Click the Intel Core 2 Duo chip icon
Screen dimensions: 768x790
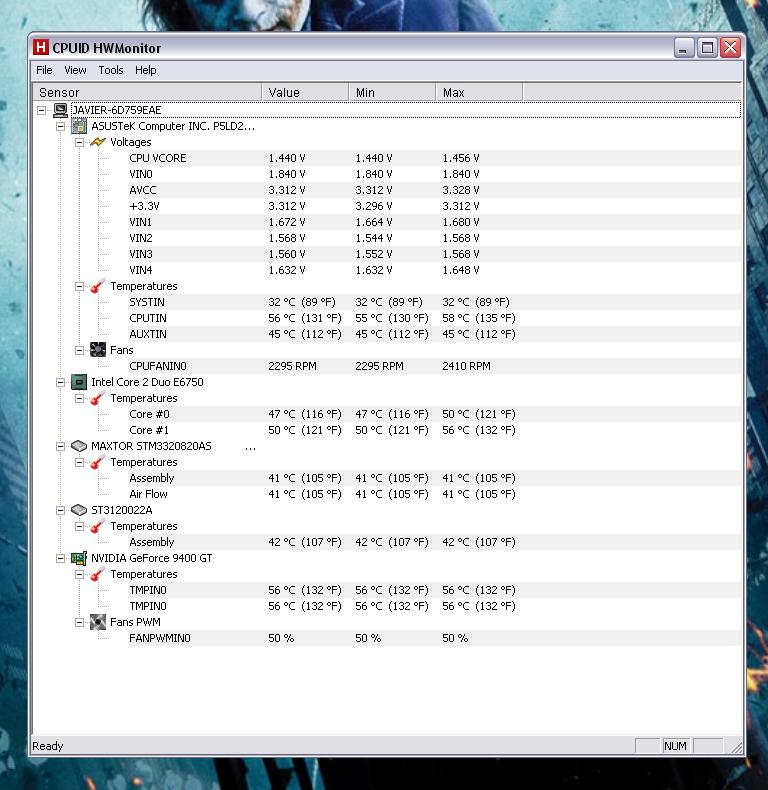pos(79,382)
